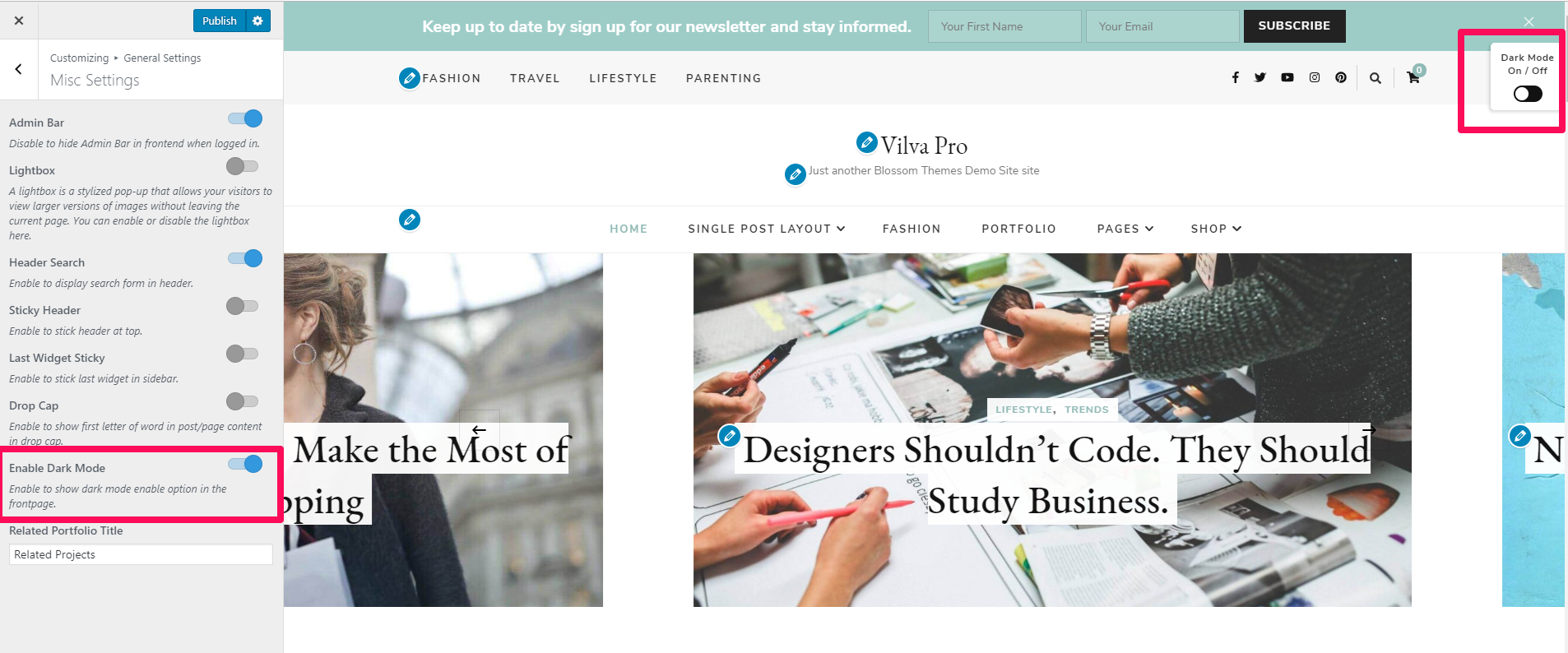Enable the Sticky Header toggle
This screenshot has width=1568, height=653.
click(243, 306)
